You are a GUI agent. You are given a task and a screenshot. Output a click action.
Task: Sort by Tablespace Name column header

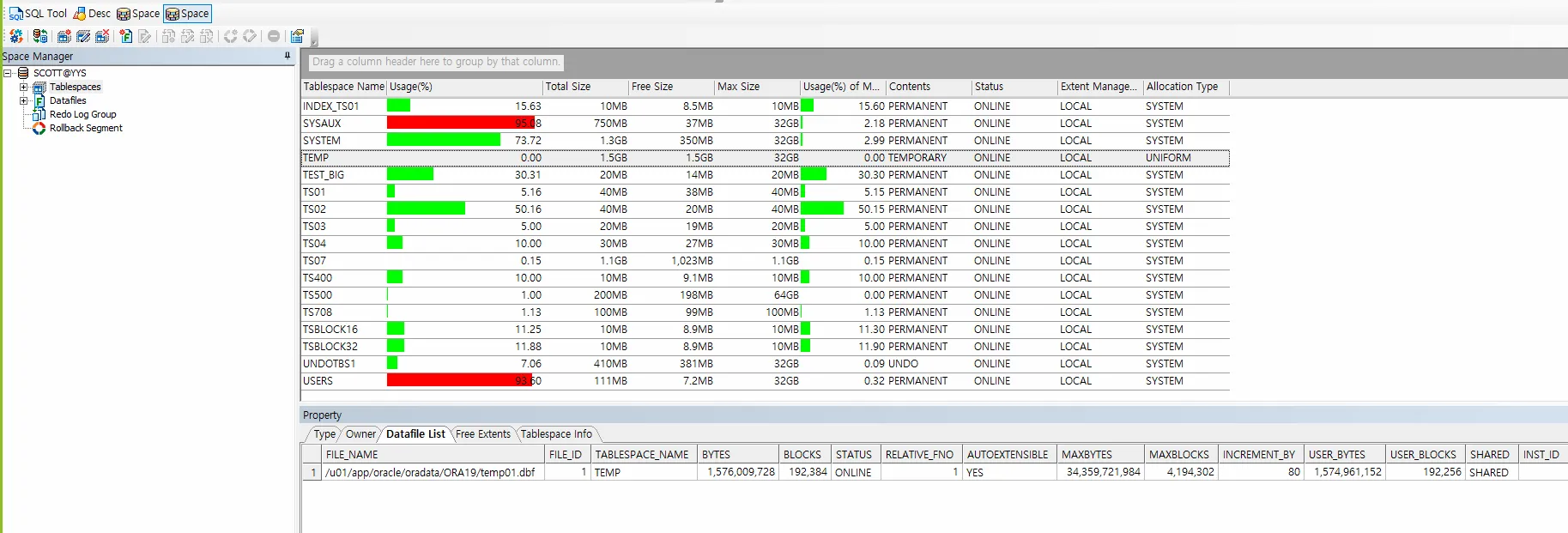point(343,87)
